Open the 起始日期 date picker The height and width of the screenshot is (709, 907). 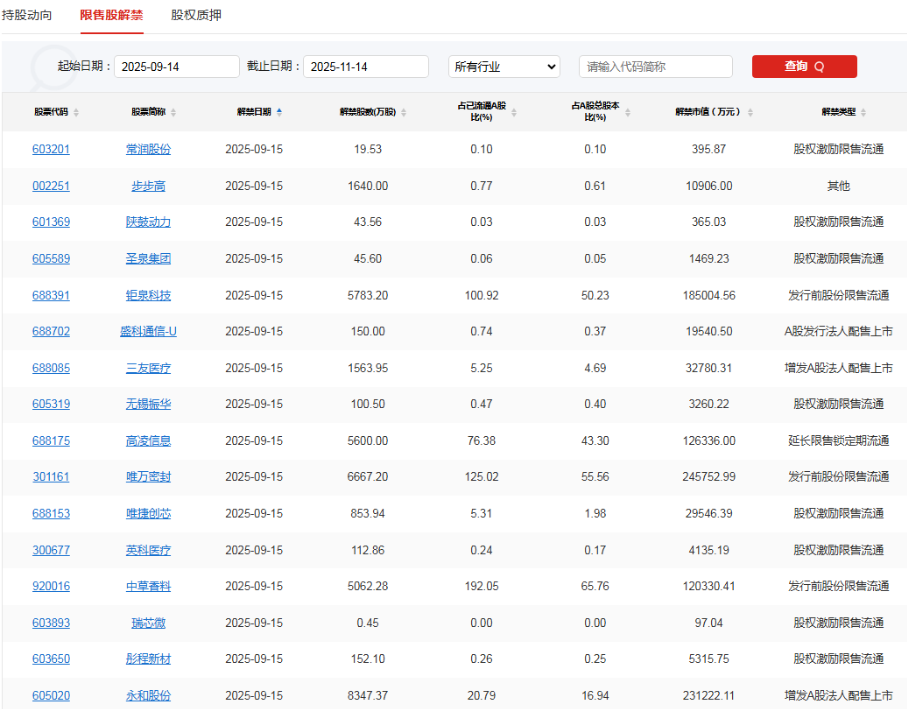pos(174,66)
